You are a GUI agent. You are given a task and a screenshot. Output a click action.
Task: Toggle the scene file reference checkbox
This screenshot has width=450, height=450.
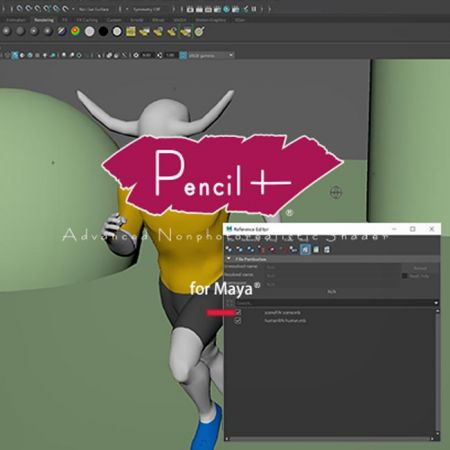coord(238,313)
